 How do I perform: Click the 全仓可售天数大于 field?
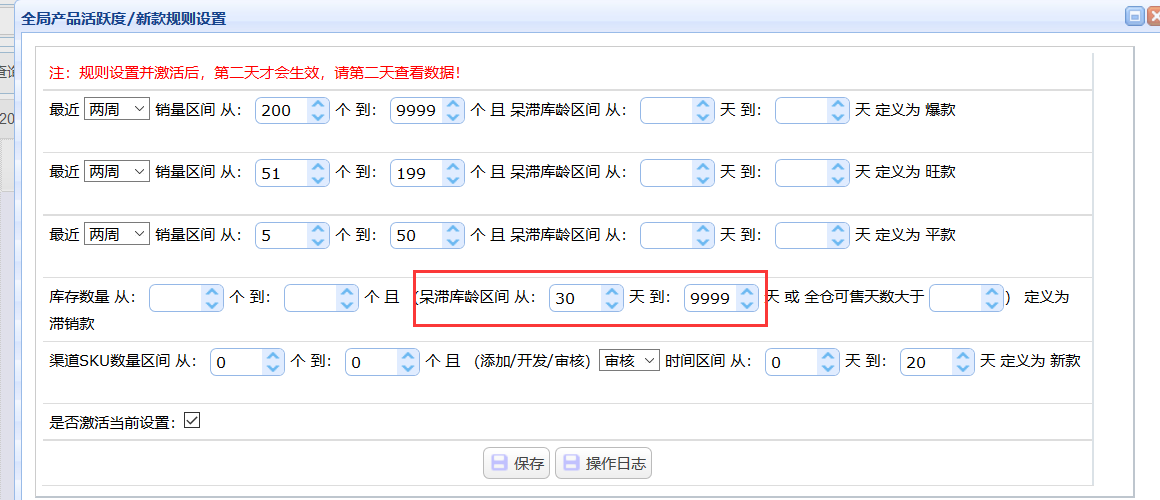tap(956, 298)
